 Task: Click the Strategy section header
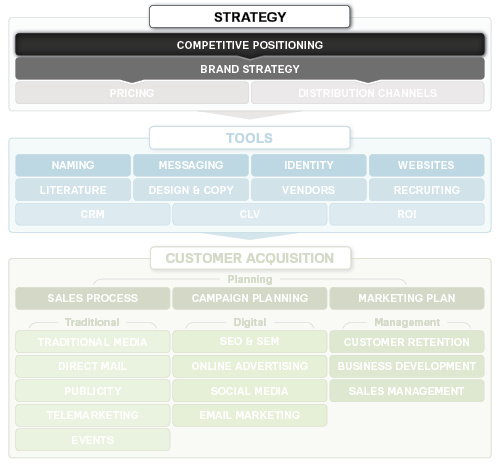pyautogui.click(x=250, y=17)
